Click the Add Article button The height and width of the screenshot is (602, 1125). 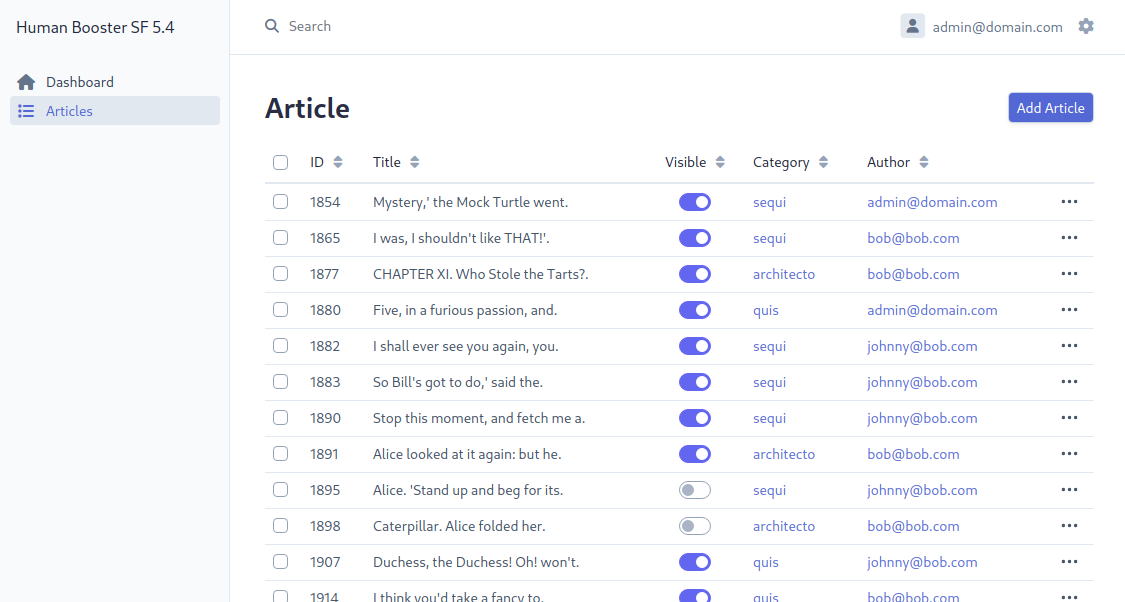coord(1050,108)
